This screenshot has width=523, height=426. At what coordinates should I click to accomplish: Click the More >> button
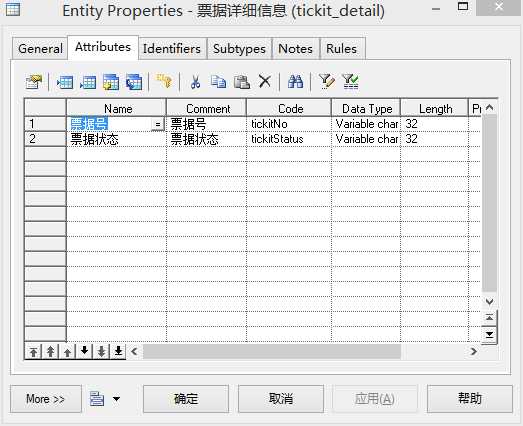click(x=46, y=399)
